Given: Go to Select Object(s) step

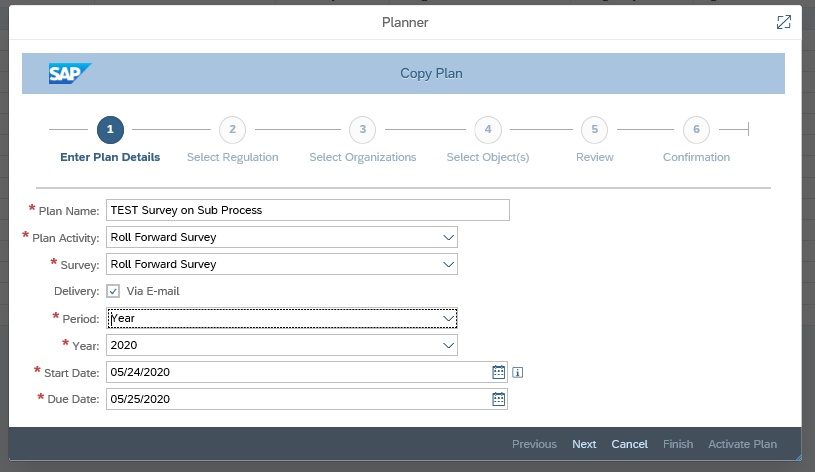Looking at the screenshot, I should pos(488,157).
